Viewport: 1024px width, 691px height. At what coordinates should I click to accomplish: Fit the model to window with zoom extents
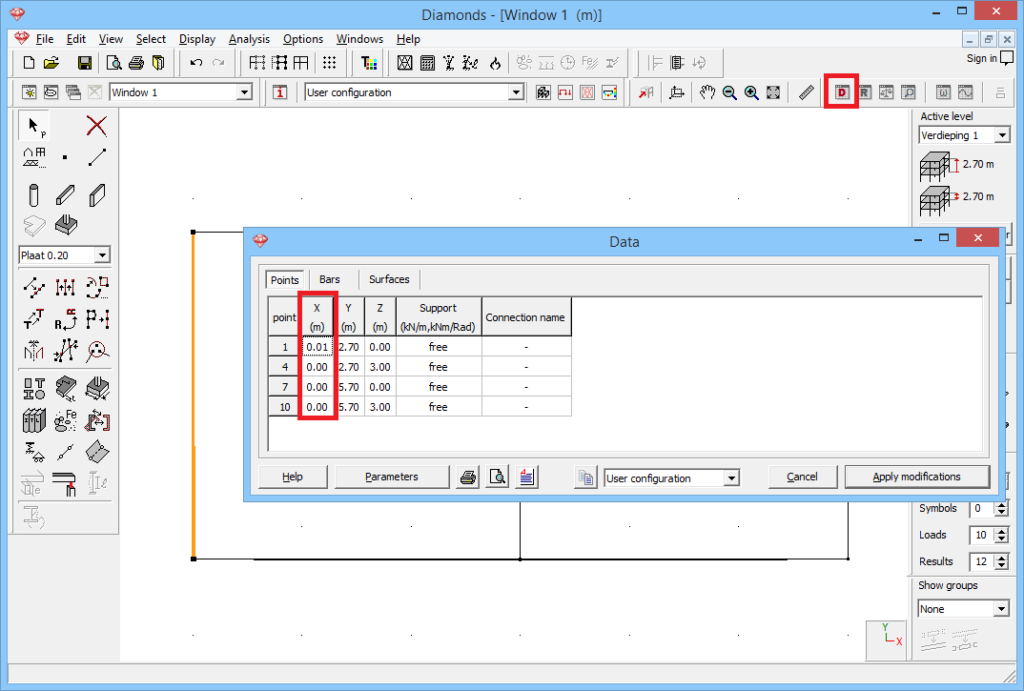[x=773, y=93]
